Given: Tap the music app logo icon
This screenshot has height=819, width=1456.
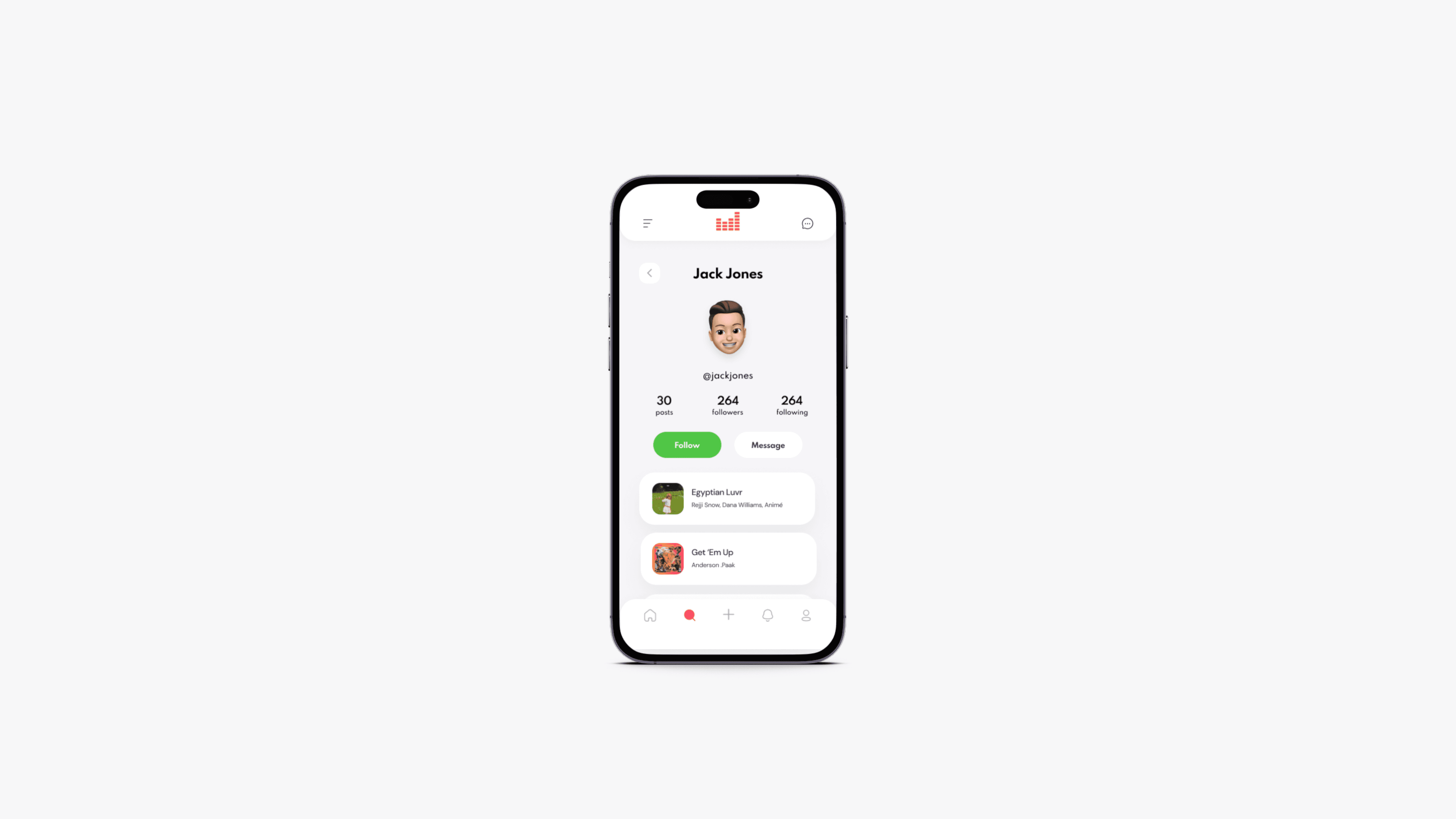Looking at the screenshot, I should click(727, 222).
